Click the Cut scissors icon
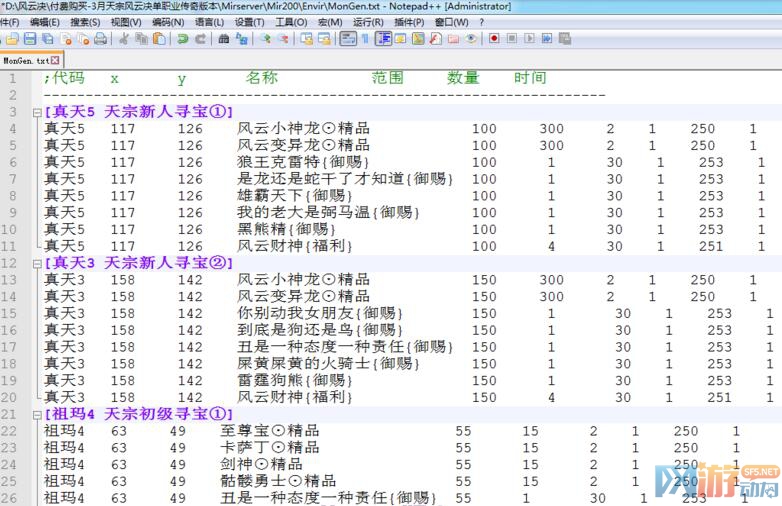This screenshot has height=506, width=782. point(123,39)
